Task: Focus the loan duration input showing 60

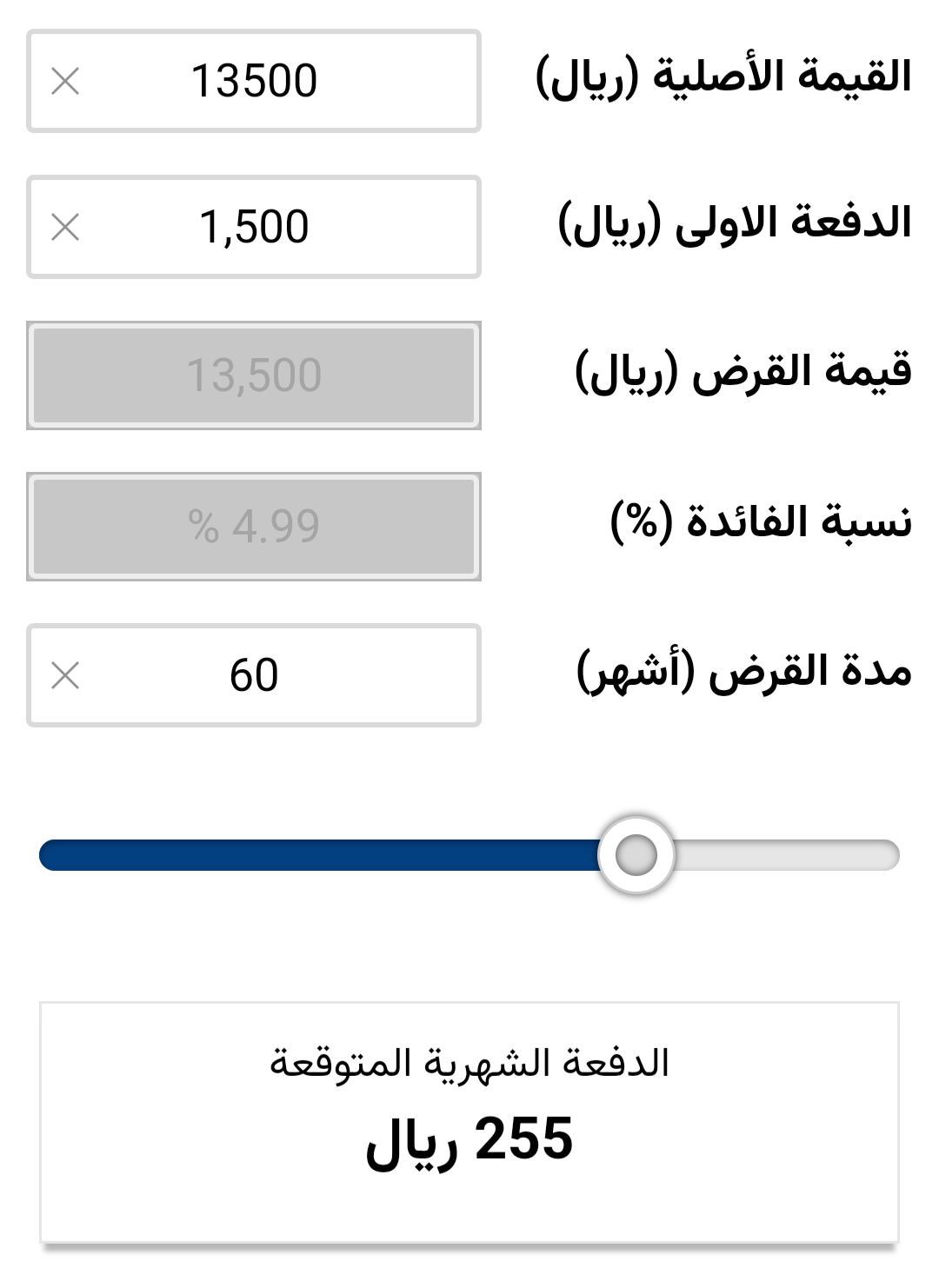Action: tap(254, 675)
